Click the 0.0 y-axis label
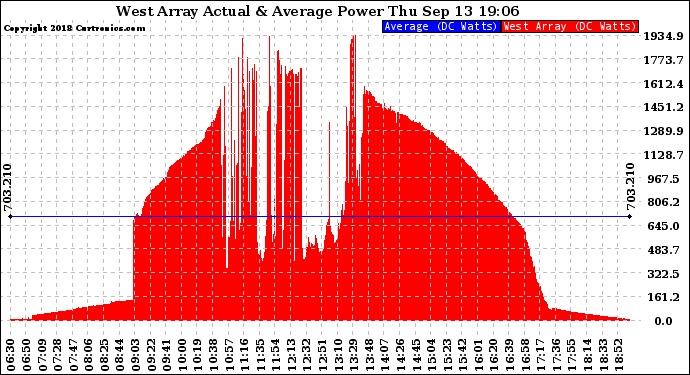This screenshot has height=375, width=690. click(664, 321)
